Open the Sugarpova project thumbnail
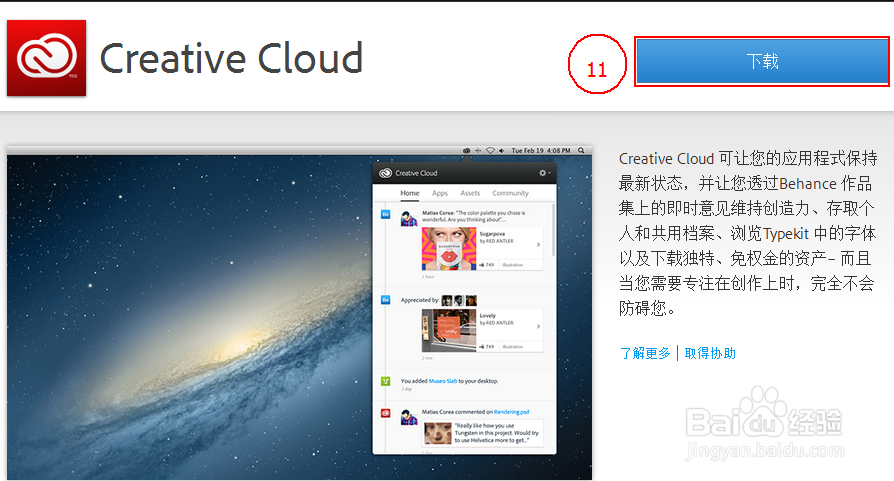Screen dimensions: 894x481 [x=449, y=248]
